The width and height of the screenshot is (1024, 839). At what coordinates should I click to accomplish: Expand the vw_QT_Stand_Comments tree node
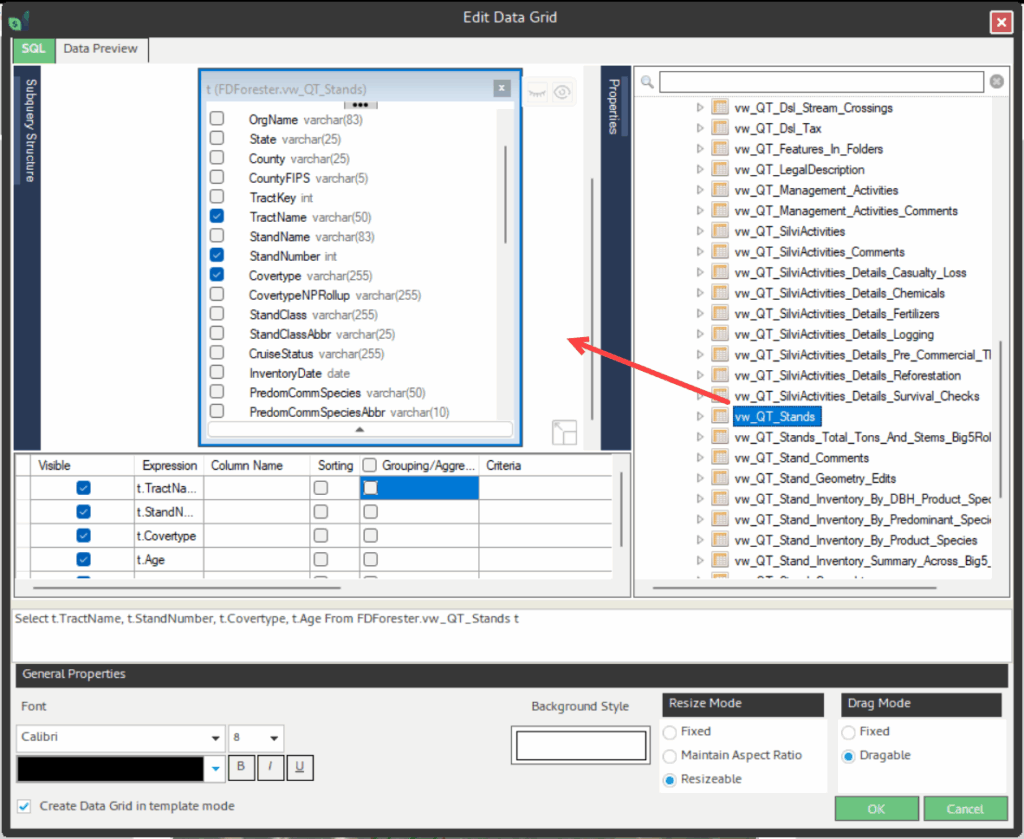coord(701,458)
